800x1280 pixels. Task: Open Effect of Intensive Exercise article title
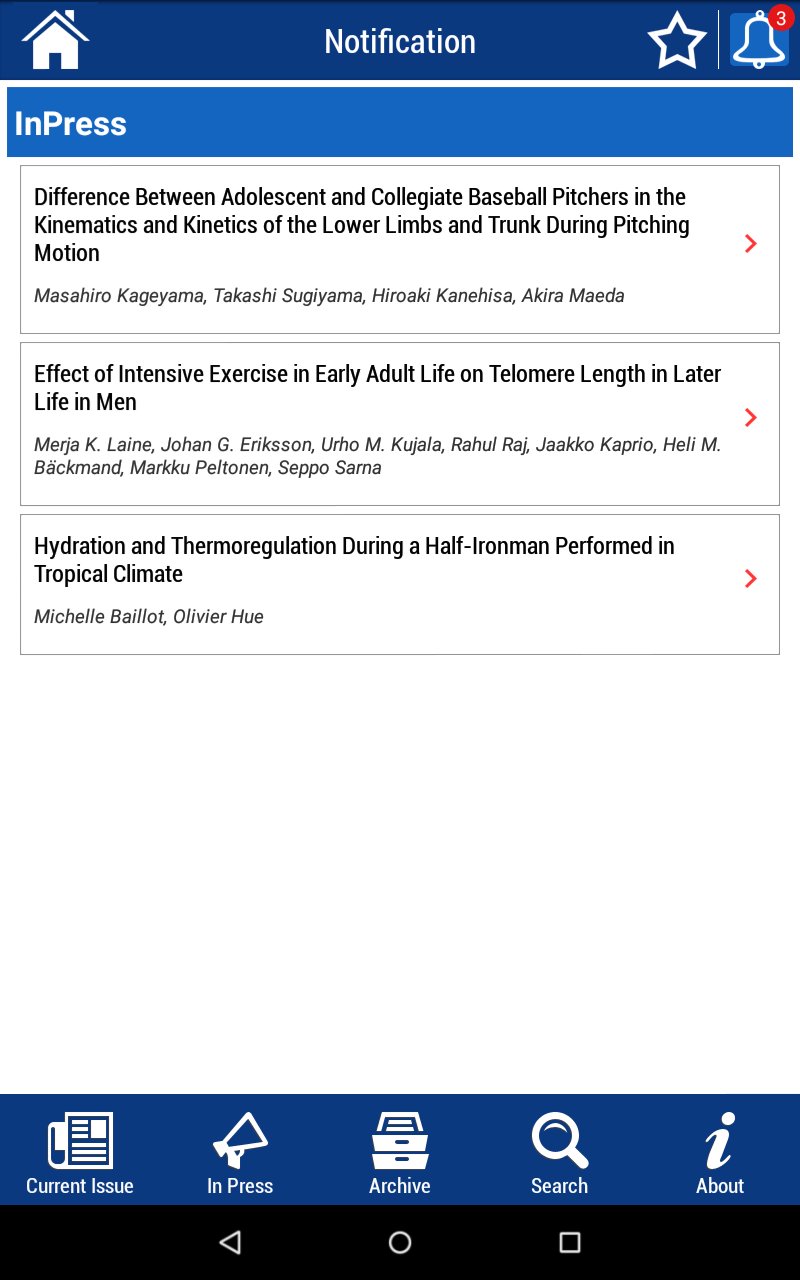(377, 388)
